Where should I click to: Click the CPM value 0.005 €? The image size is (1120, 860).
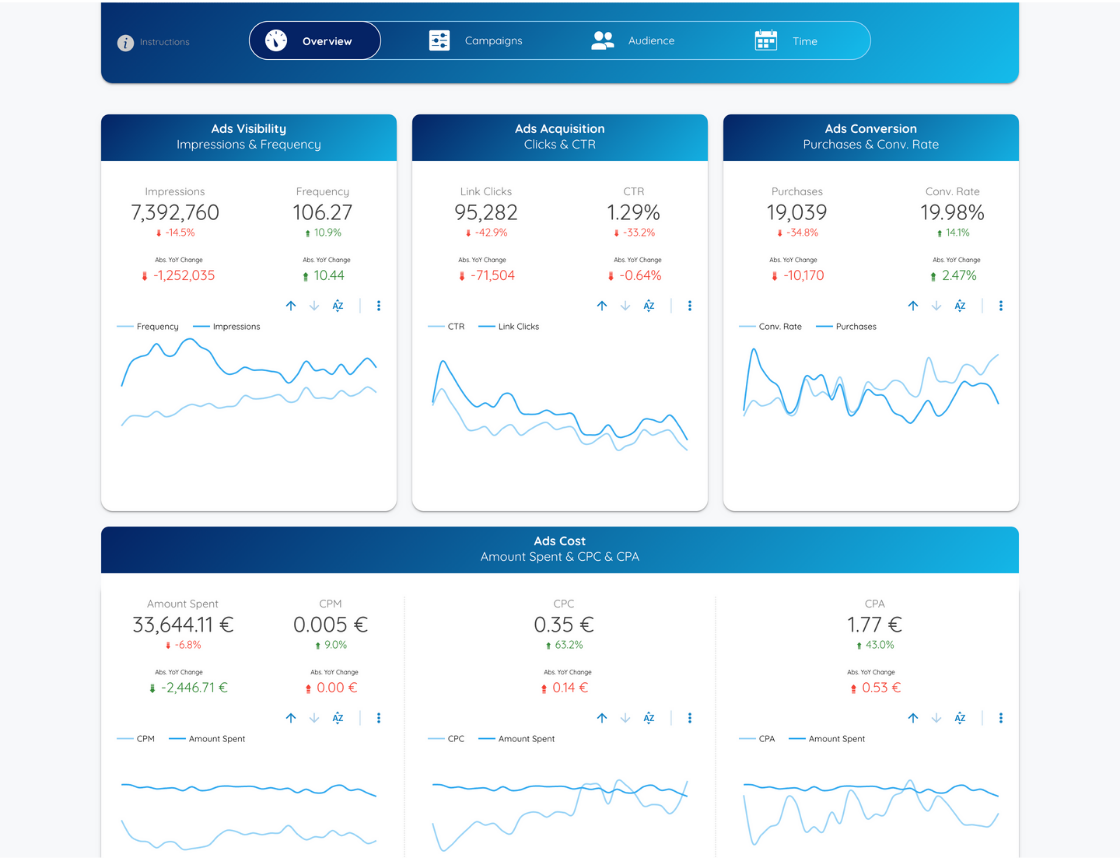click(331, 625)
